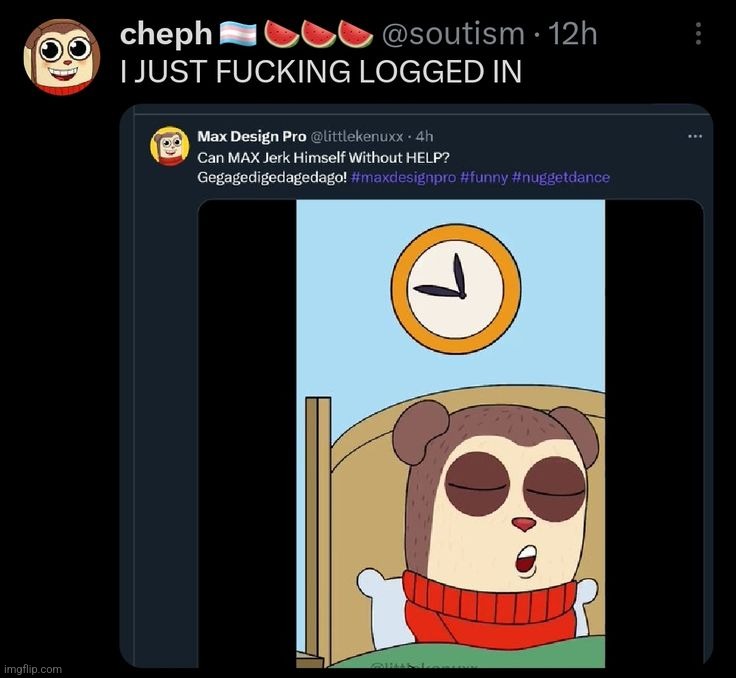736x678 pixels.
Task: Open the Max Design Pro profile name
Action: 251,136
